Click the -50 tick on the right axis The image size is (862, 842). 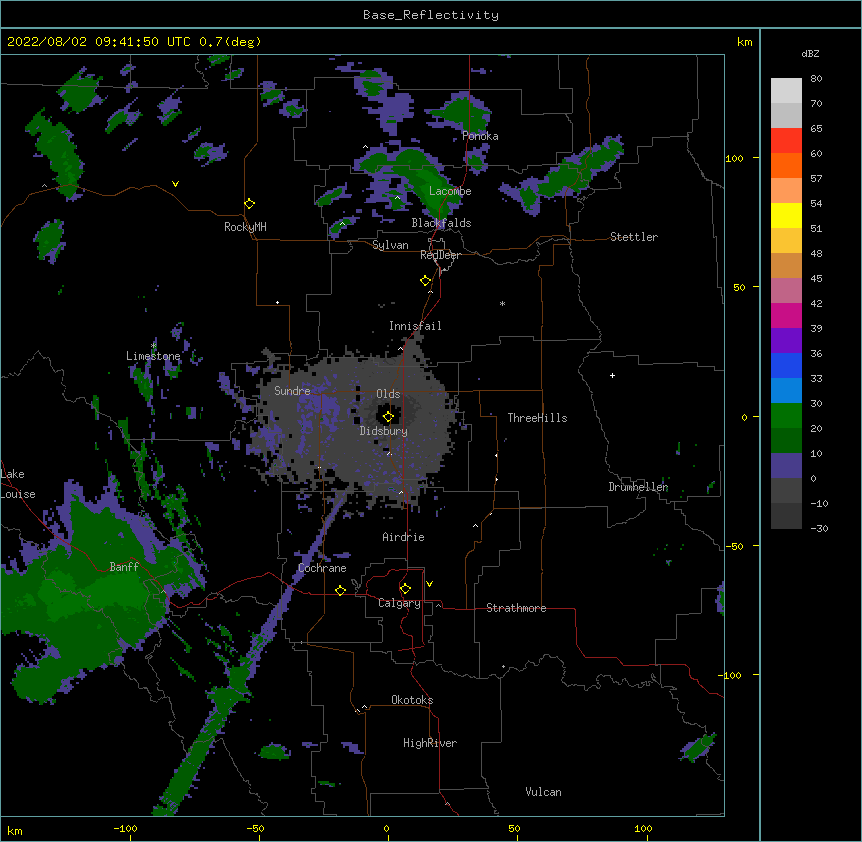(734, 546)
